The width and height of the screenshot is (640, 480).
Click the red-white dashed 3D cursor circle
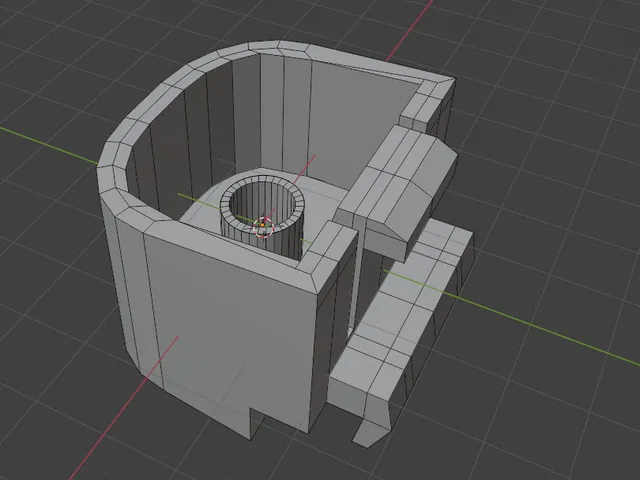(263, 227)
